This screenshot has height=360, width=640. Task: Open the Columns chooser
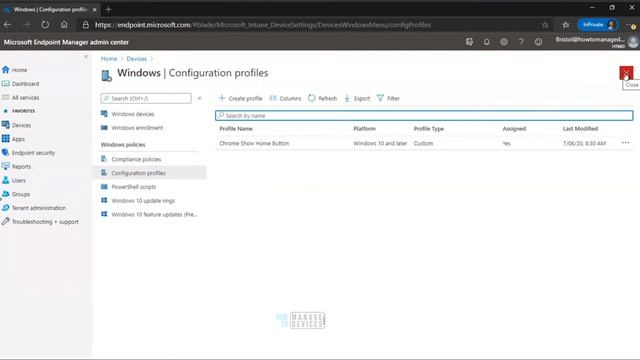pos(285,98)
